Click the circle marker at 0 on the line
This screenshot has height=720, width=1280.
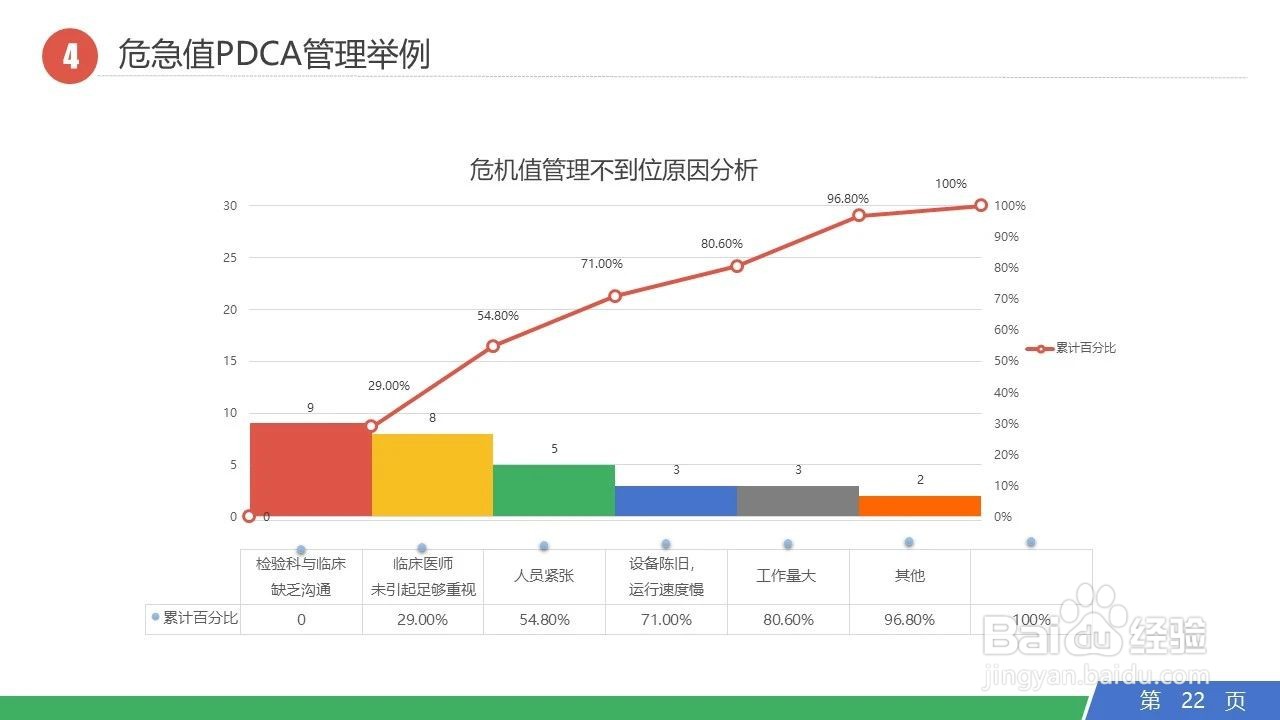(x=247, y=516)
